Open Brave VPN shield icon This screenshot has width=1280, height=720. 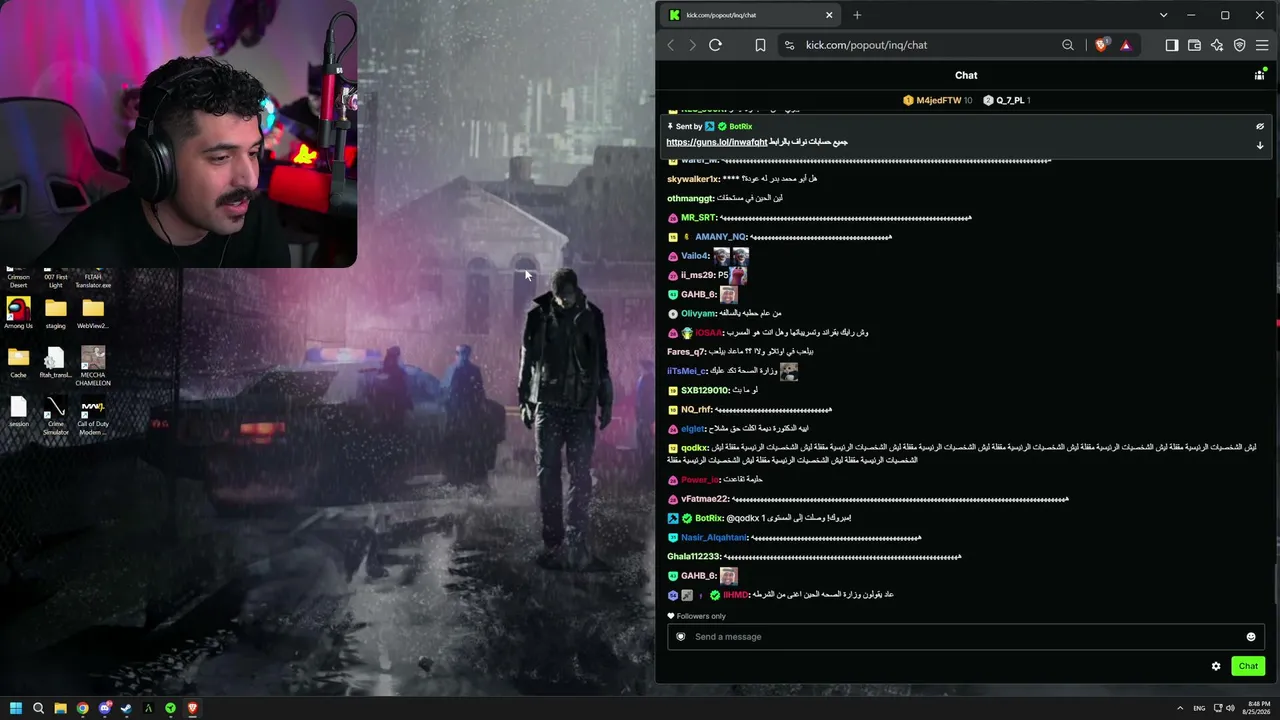click(1240, 45)
